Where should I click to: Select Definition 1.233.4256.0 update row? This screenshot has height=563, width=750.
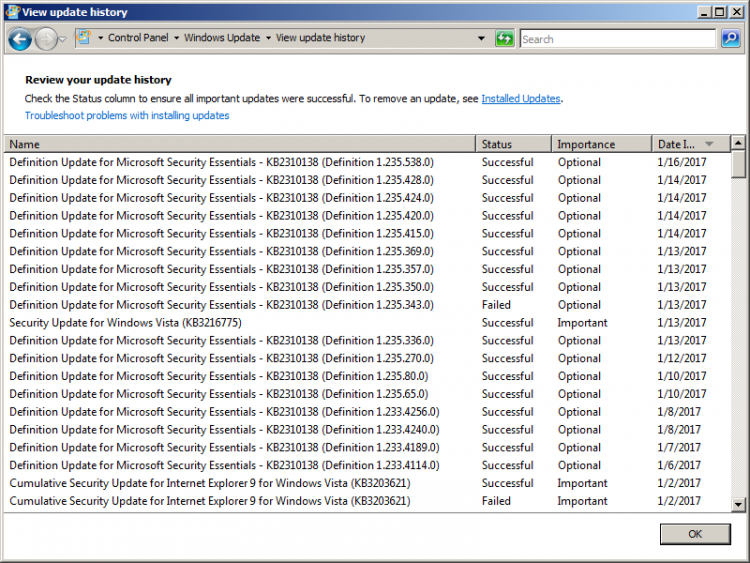click(x=367, y=412)
